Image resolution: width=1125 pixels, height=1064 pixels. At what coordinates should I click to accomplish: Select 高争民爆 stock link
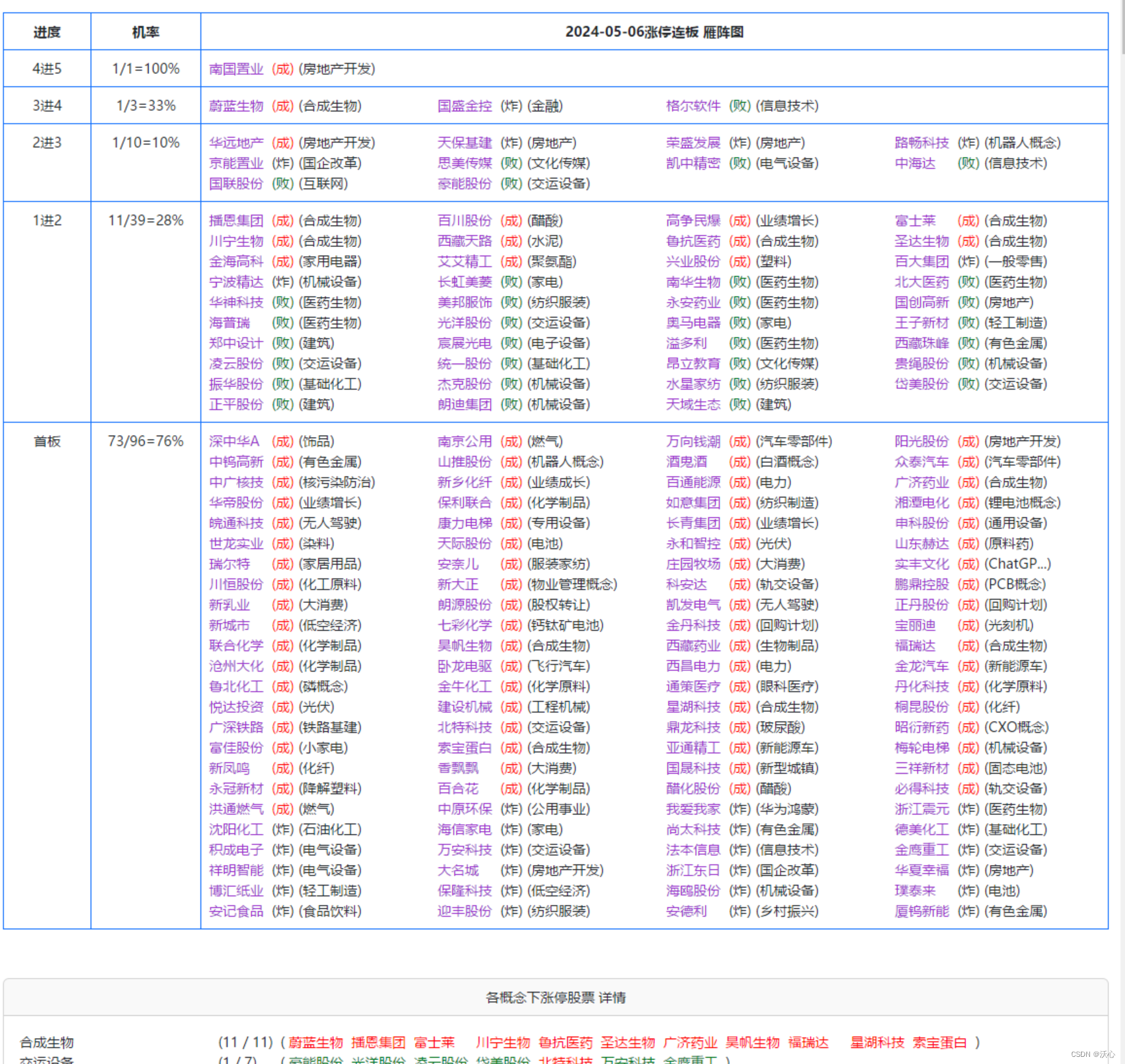pos(693,220)
